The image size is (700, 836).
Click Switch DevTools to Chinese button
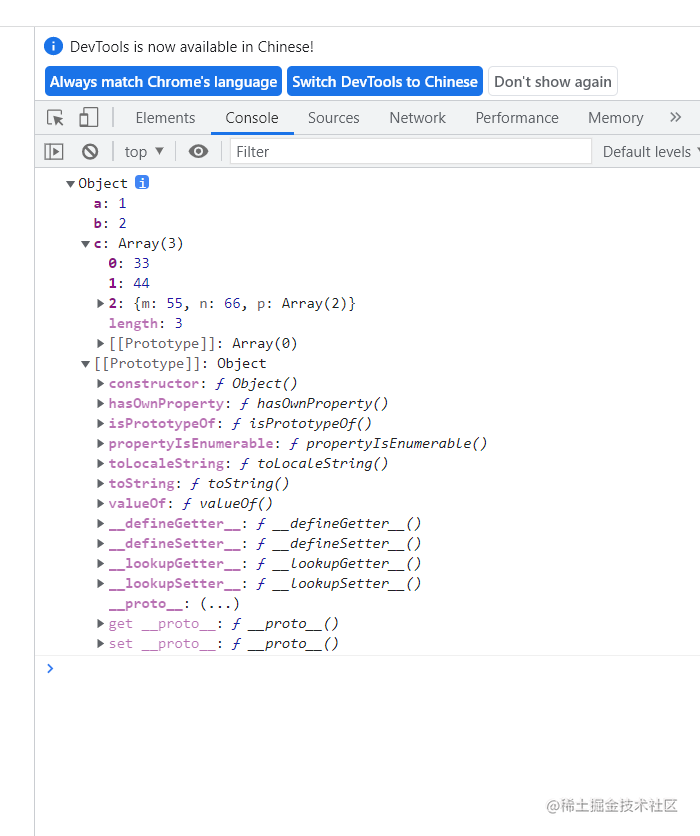[385, 82]
